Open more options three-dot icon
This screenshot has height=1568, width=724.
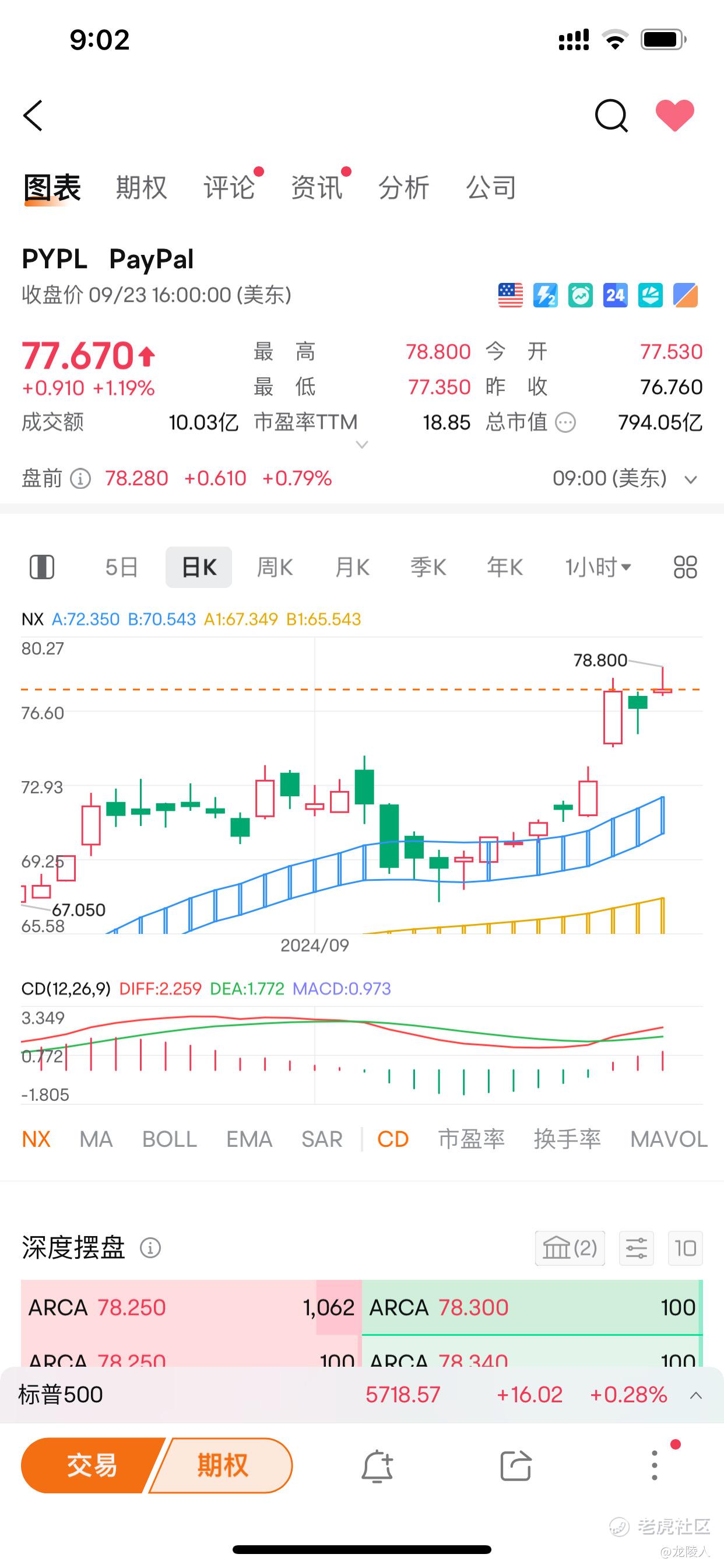[655, 1466]
